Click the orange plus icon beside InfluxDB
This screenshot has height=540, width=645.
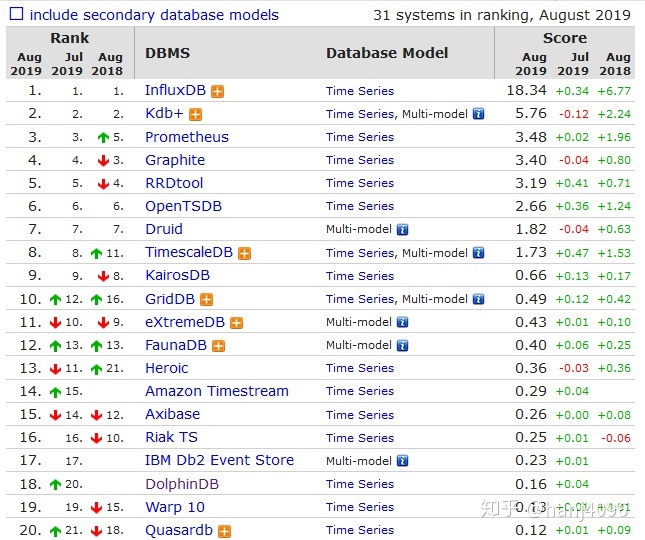click(217, 91)
